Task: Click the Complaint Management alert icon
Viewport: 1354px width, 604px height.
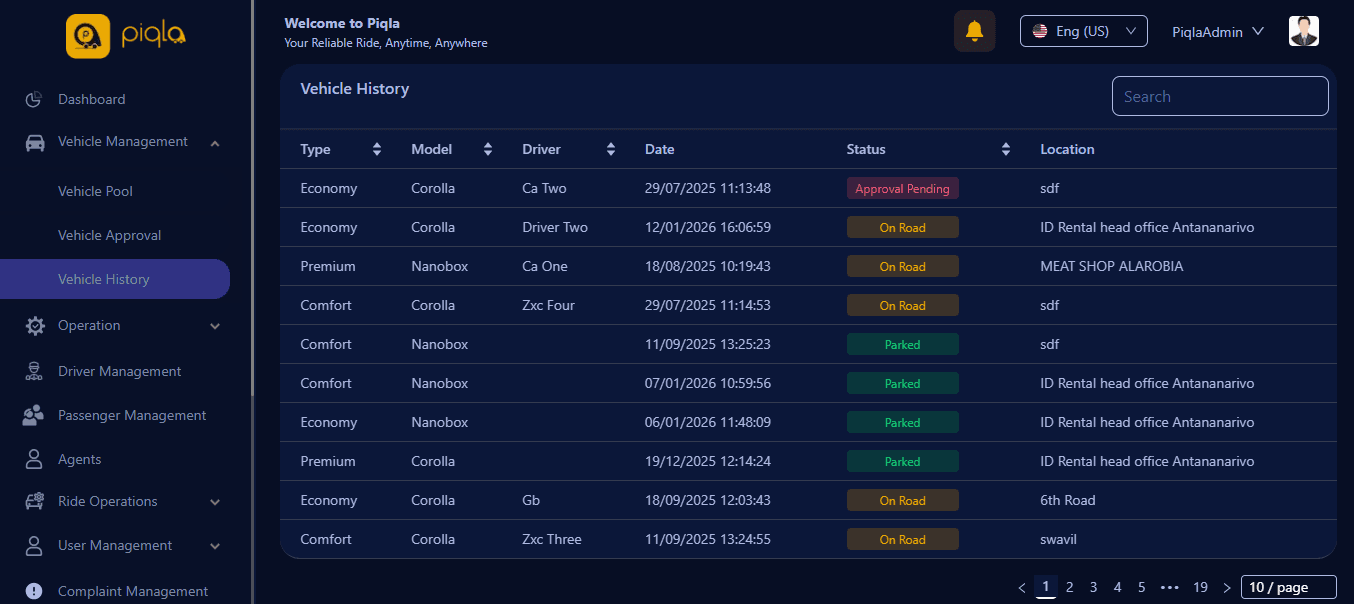Action: coord(34,591)
